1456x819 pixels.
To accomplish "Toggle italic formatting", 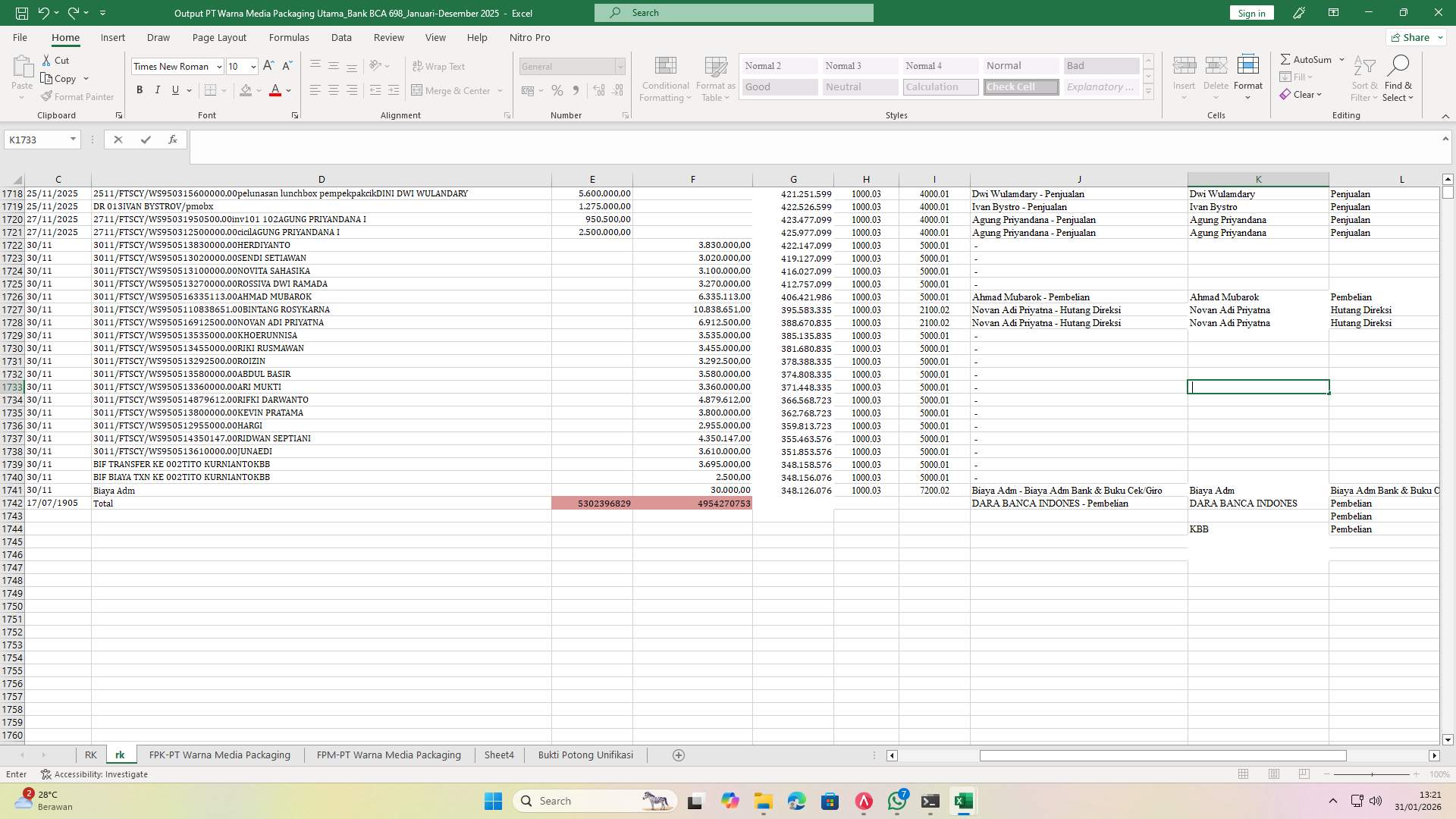I will click(158, 89).
